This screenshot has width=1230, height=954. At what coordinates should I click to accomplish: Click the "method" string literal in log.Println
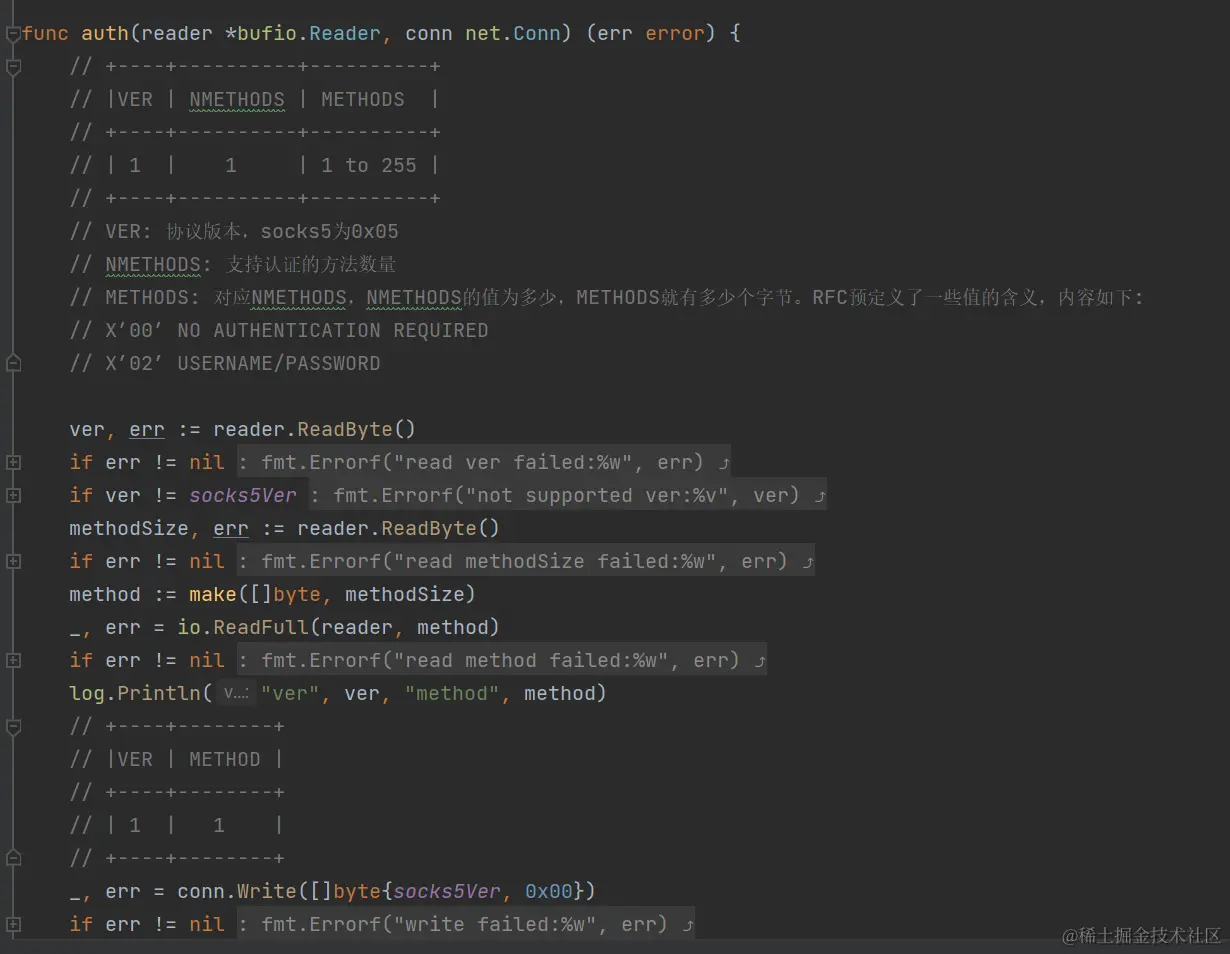coord(452,693)
